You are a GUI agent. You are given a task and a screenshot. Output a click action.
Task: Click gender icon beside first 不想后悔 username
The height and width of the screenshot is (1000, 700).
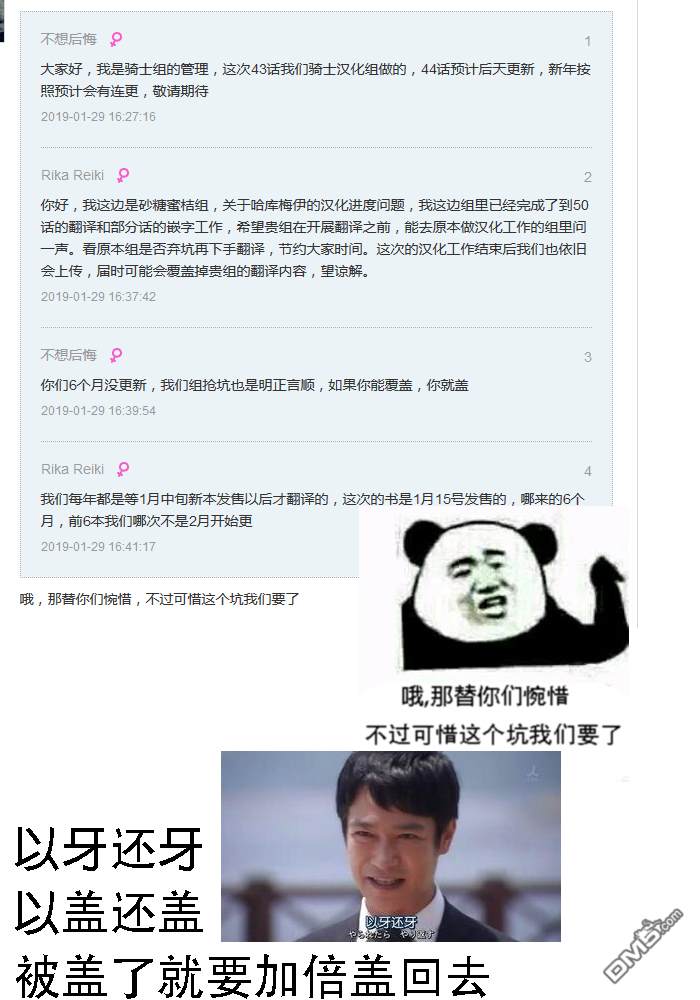click(115, 40)
